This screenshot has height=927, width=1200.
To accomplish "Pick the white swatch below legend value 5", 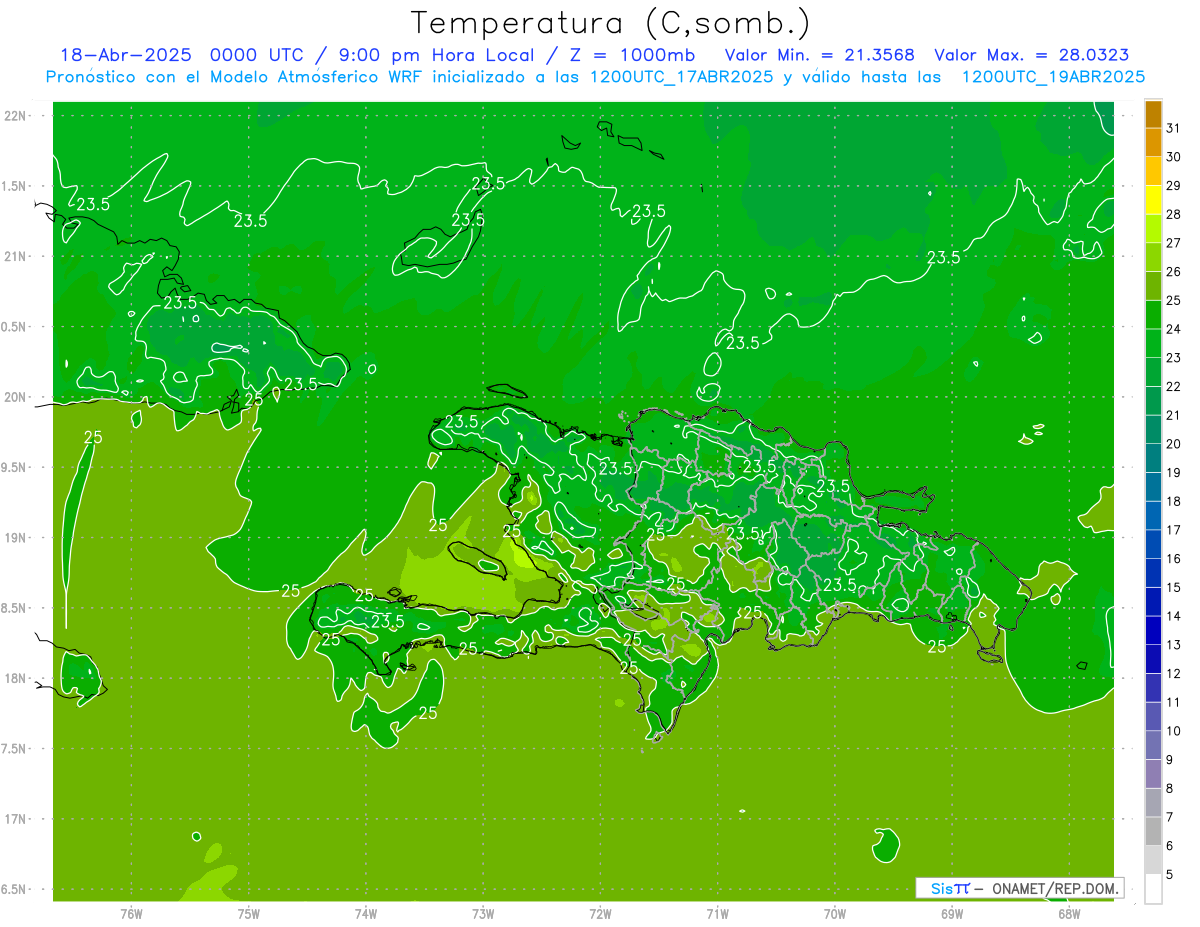I will tap(1153, 888).
